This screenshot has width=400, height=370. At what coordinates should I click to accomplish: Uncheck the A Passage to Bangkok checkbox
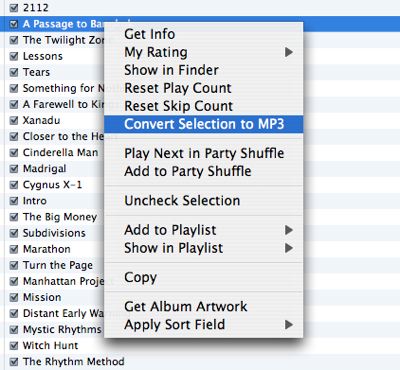point(14,24)
